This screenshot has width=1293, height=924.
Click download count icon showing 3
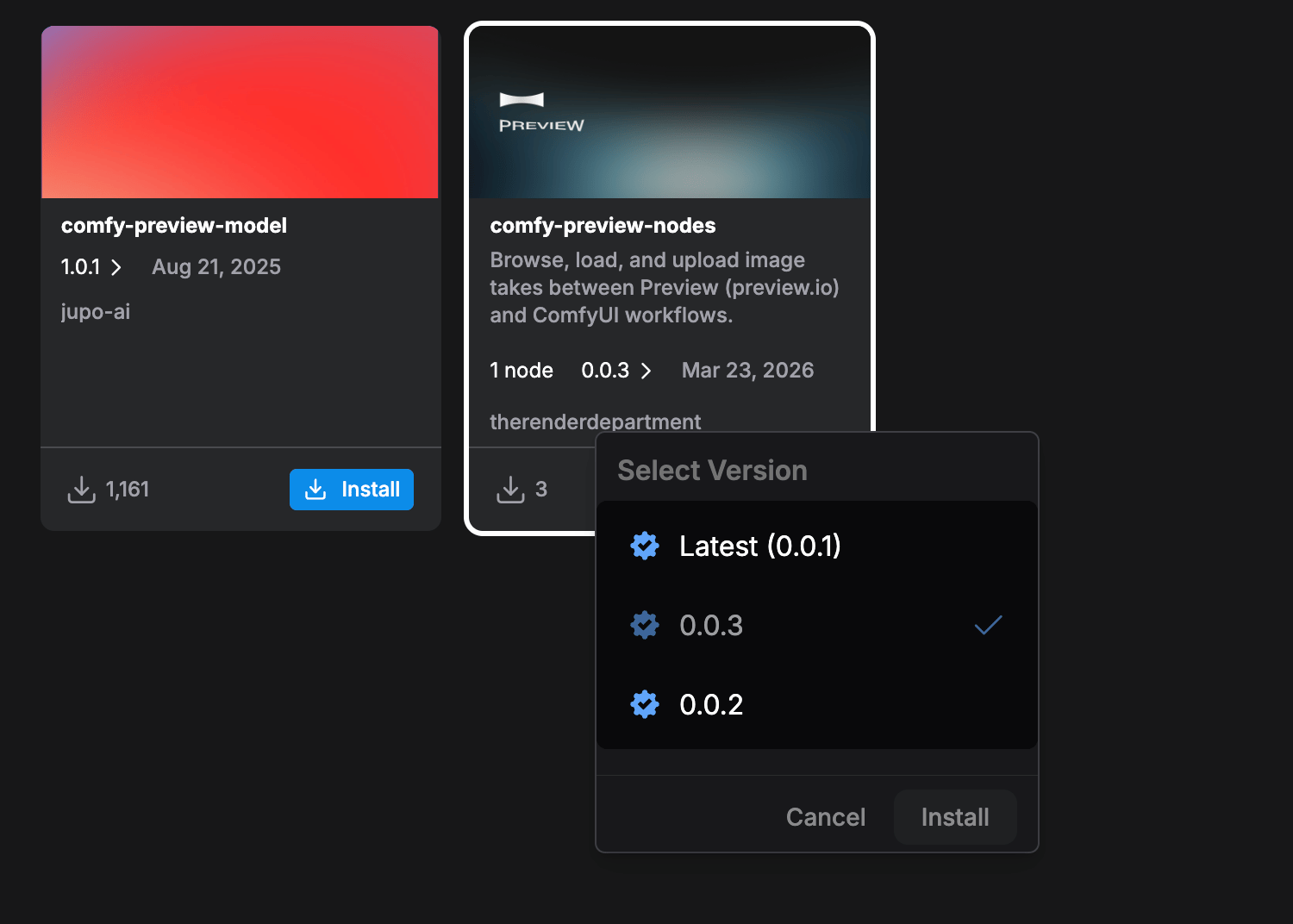tap(510, 490)
